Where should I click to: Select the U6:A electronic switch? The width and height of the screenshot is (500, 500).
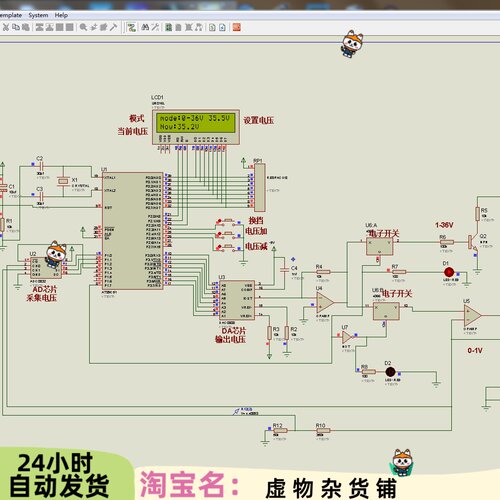380,247
